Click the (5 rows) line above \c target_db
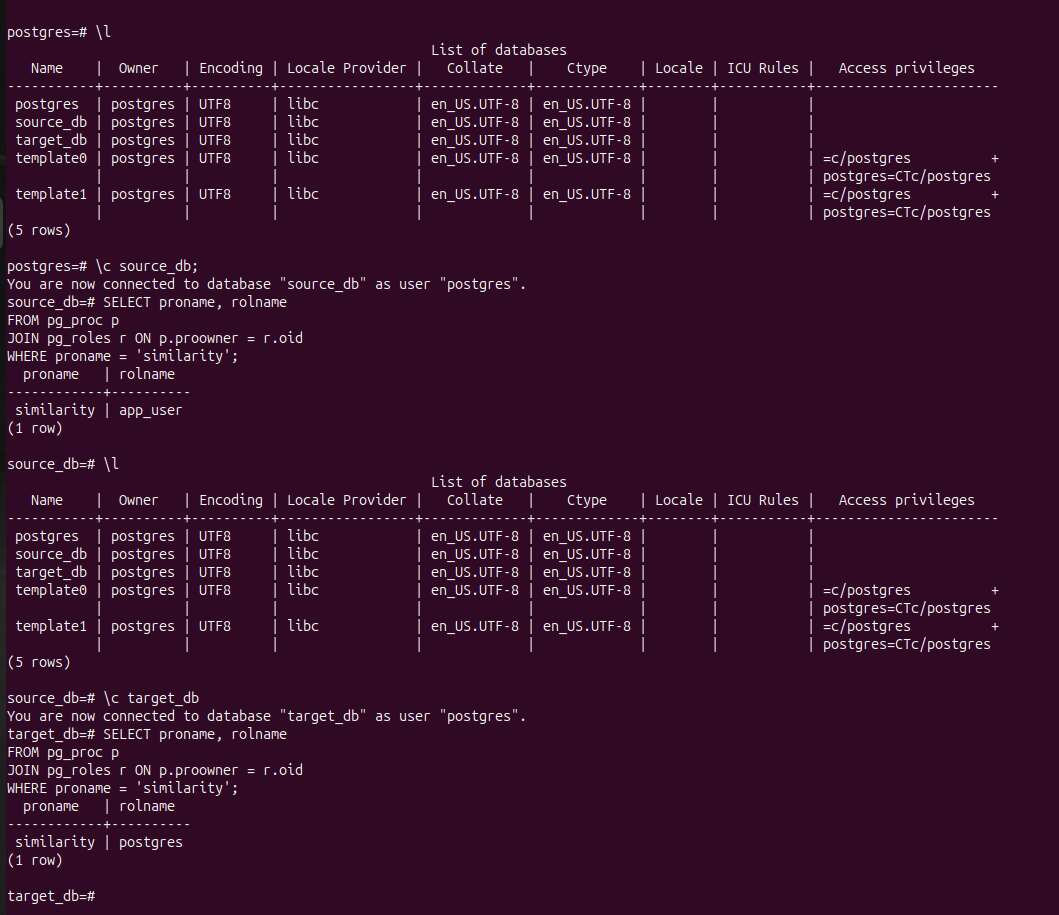The image size is (1059, 915). 39,662
